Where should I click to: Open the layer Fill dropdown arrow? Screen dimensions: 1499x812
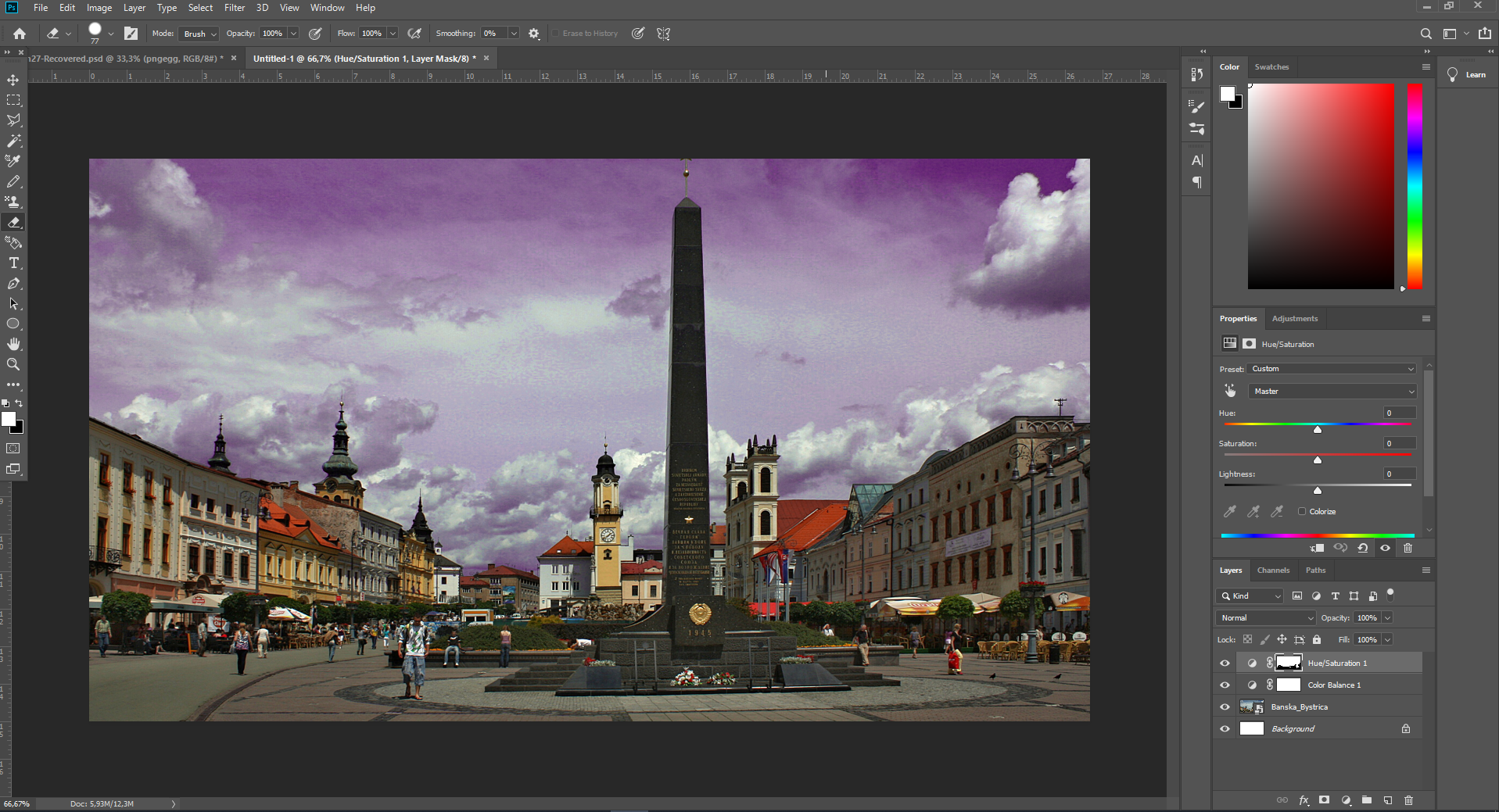[1388, 639]
